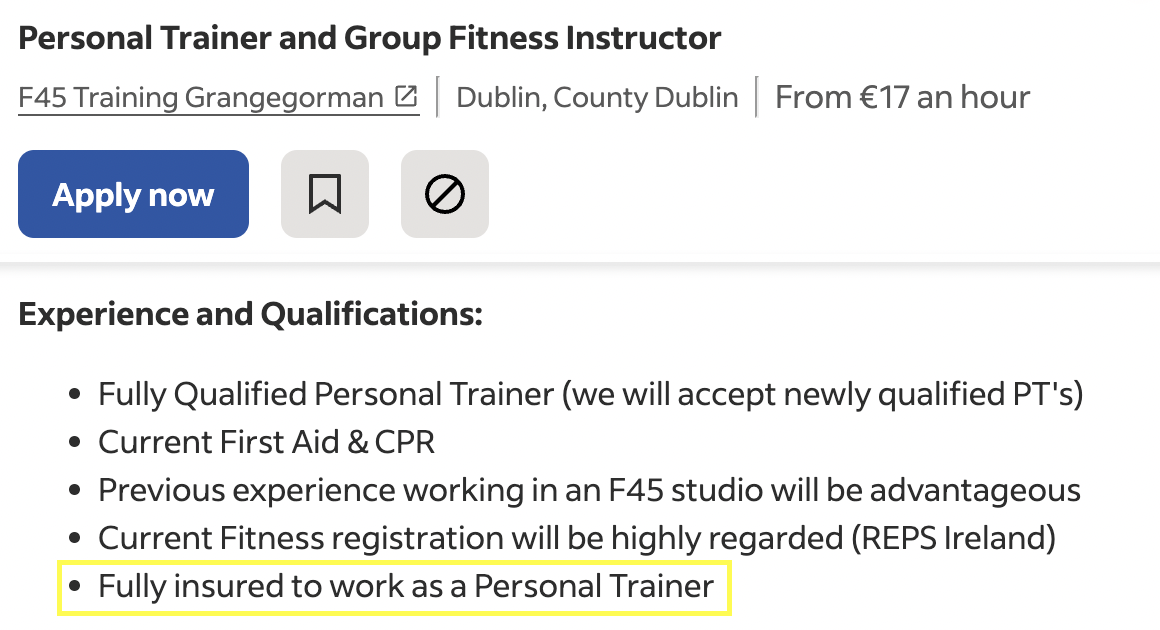Click the Experience and Qualifications heading
This screenshot has width=1160, height=630.
(250, 313)
